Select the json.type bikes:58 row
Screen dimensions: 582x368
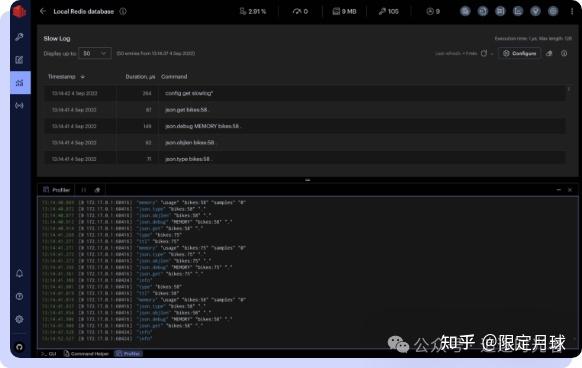(305, 159)
